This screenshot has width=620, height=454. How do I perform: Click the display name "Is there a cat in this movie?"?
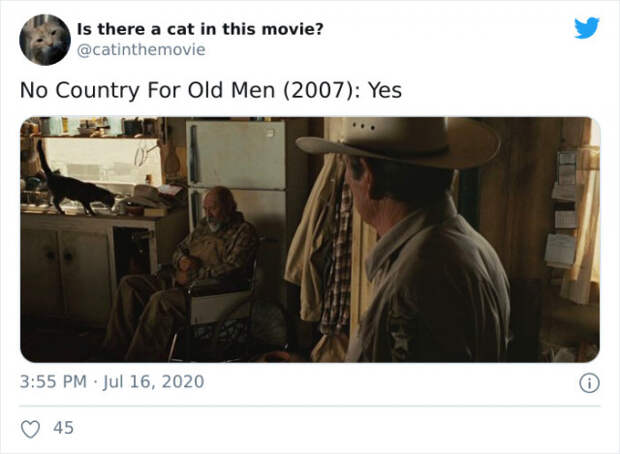click(x=200, y=29)
